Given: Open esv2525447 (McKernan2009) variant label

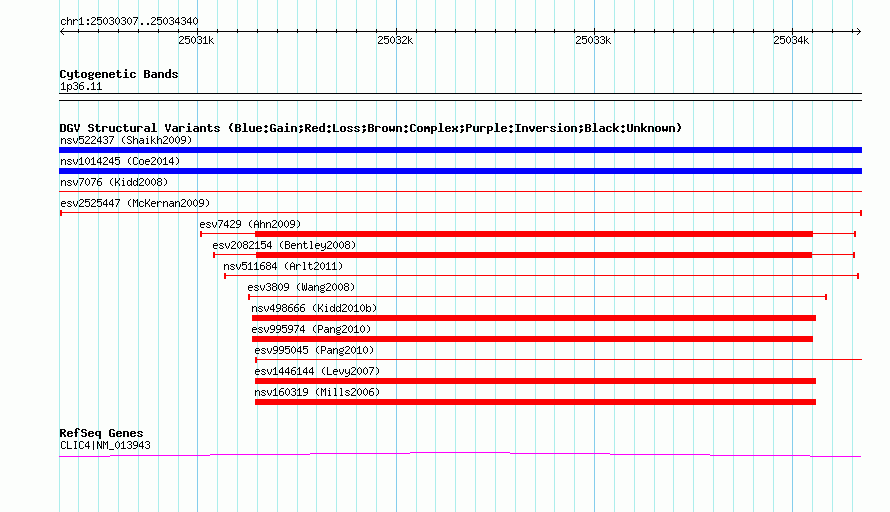Looking at the screenshot, I should [x=135, y=203].
